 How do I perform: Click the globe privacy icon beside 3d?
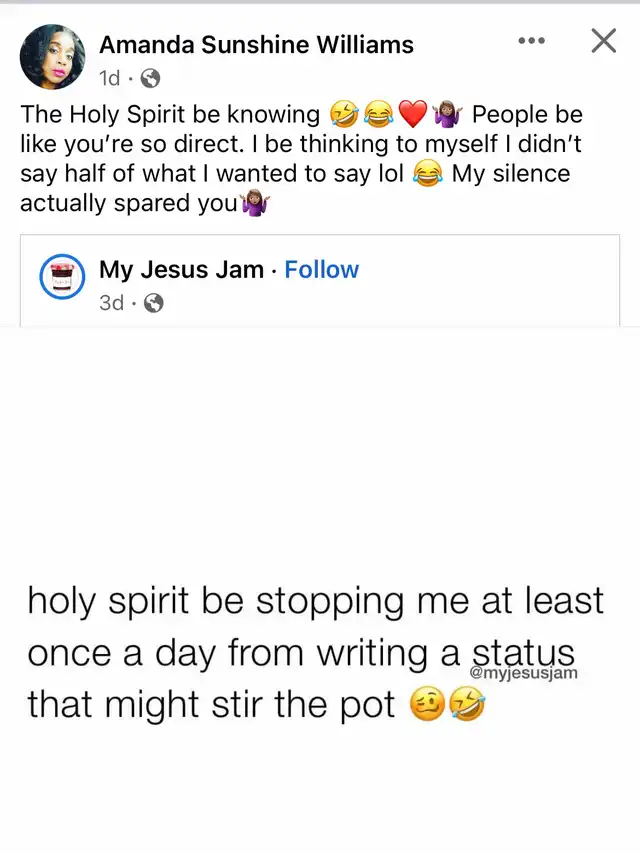(154, 302)
